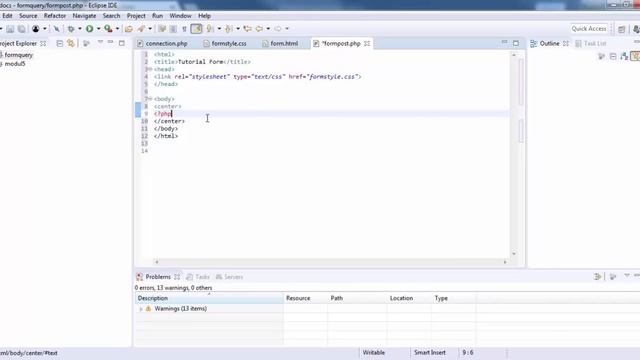Click the Open Type folder icon

point(129,29)
